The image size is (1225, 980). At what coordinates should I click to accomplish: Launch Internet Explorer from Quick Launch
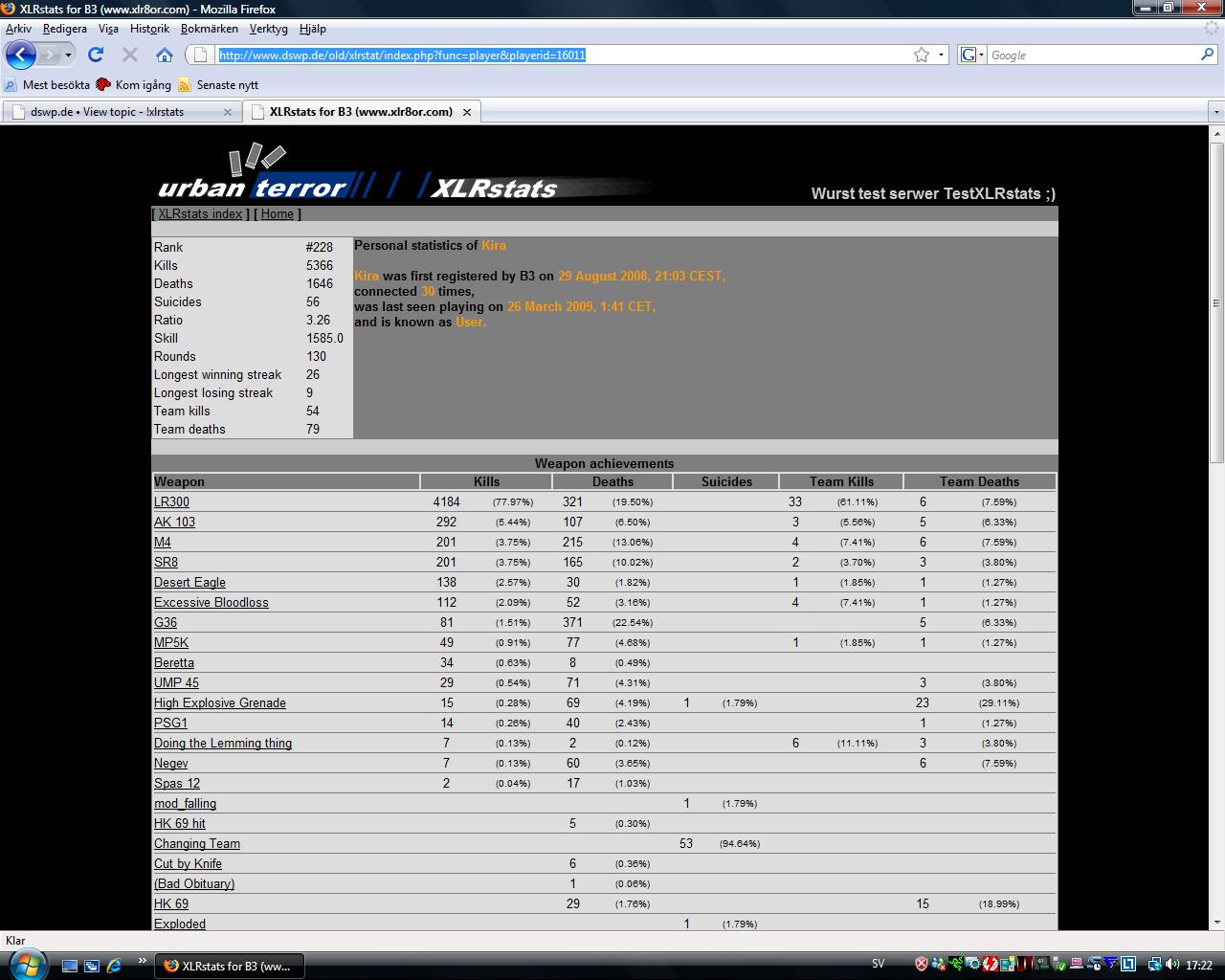[114, 966]
